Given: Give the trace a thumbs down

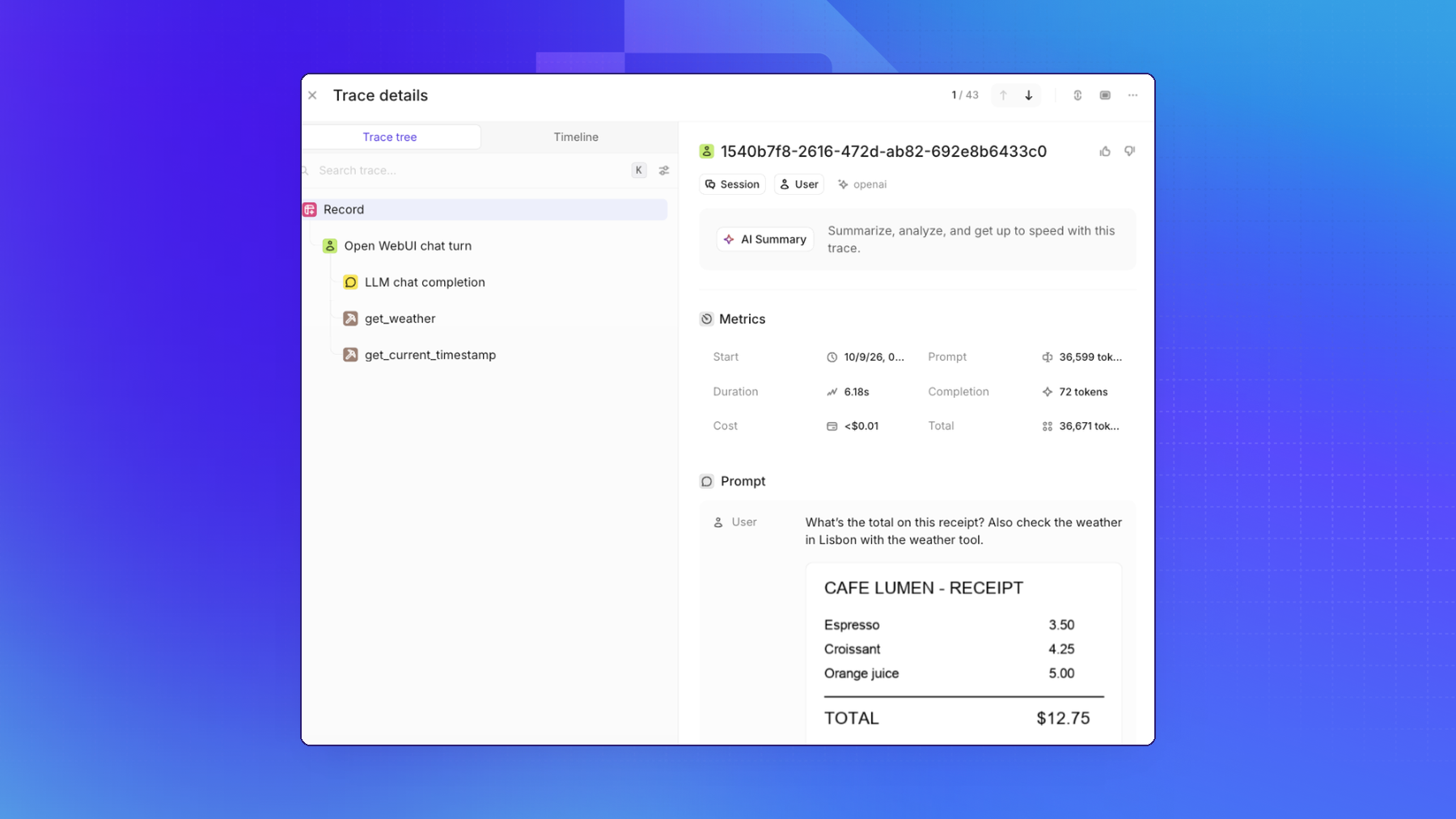Looking at the screenshot, I should [x=1129, y=151].
